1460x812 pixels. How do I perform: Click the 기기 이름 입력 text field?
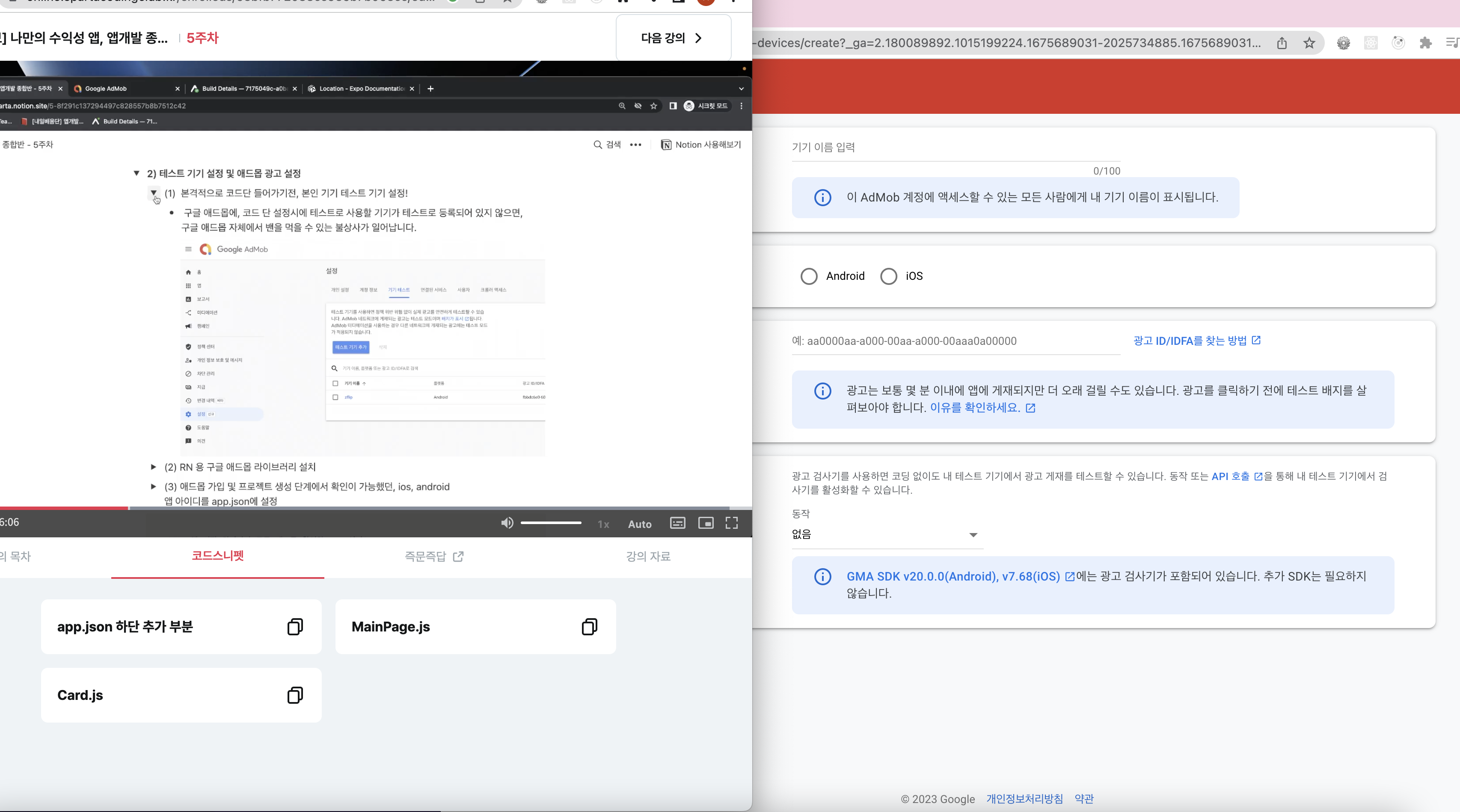tap(956, 148)
